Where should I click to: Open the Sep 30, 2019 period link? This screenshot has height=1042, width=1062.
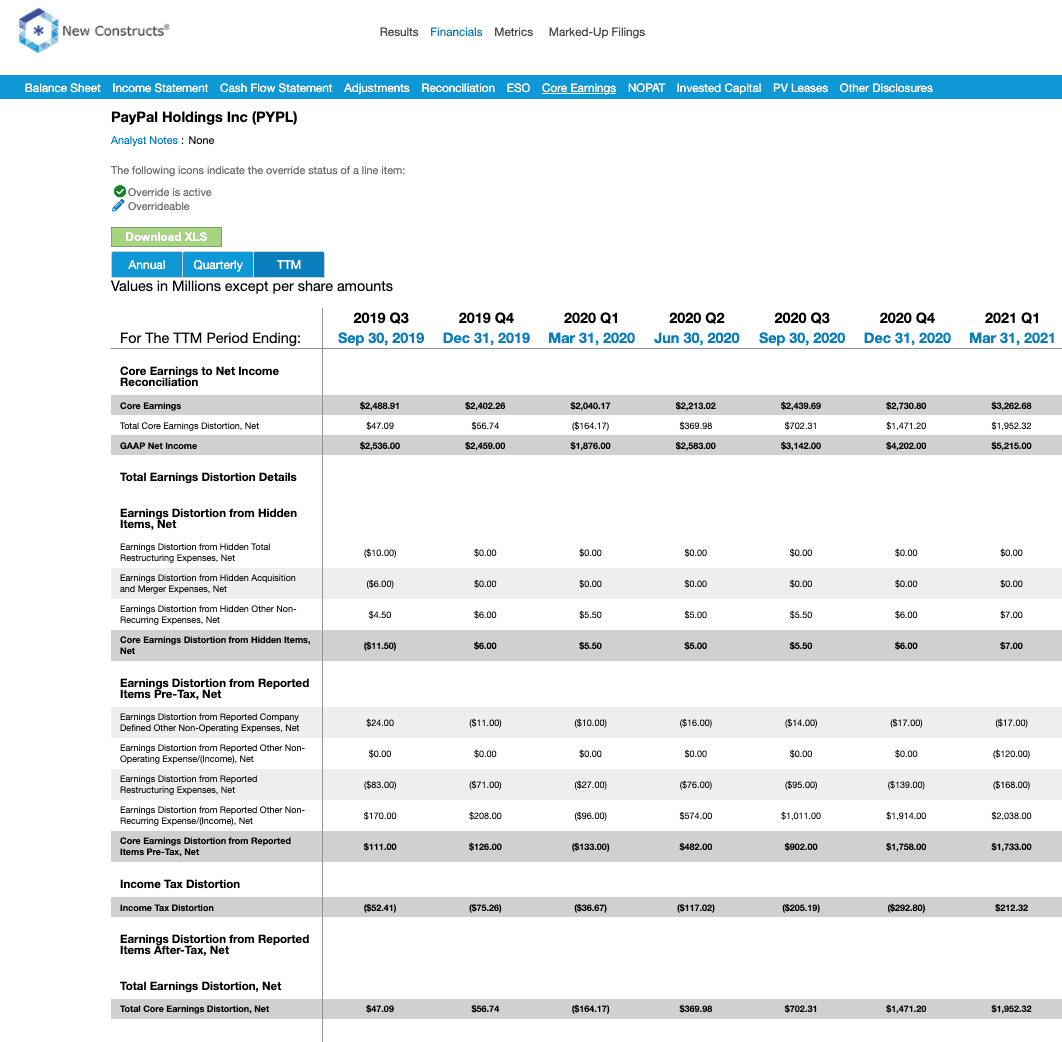(x=381, y=338)
